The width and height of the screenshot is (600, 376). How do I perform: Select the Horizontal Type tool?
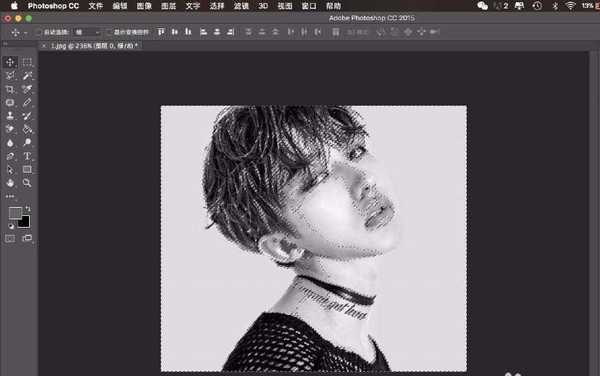[27, 156]
